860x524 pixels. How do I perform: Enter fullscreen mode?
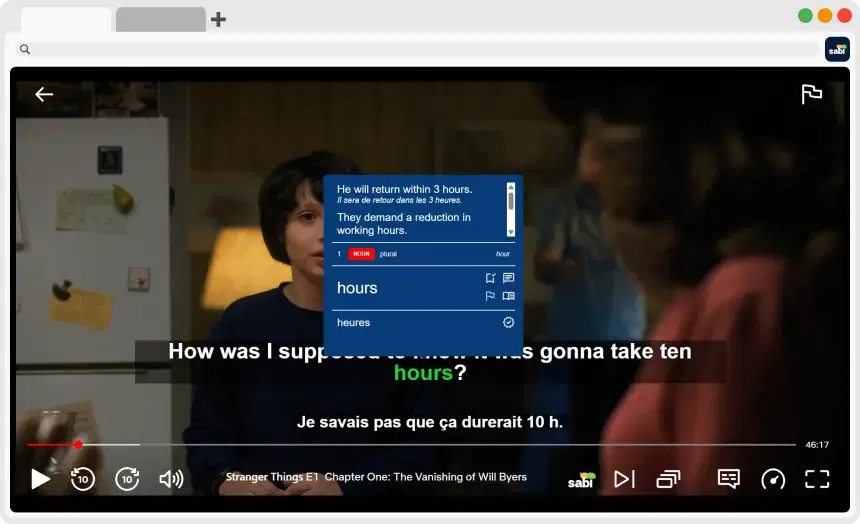point(817,479)
